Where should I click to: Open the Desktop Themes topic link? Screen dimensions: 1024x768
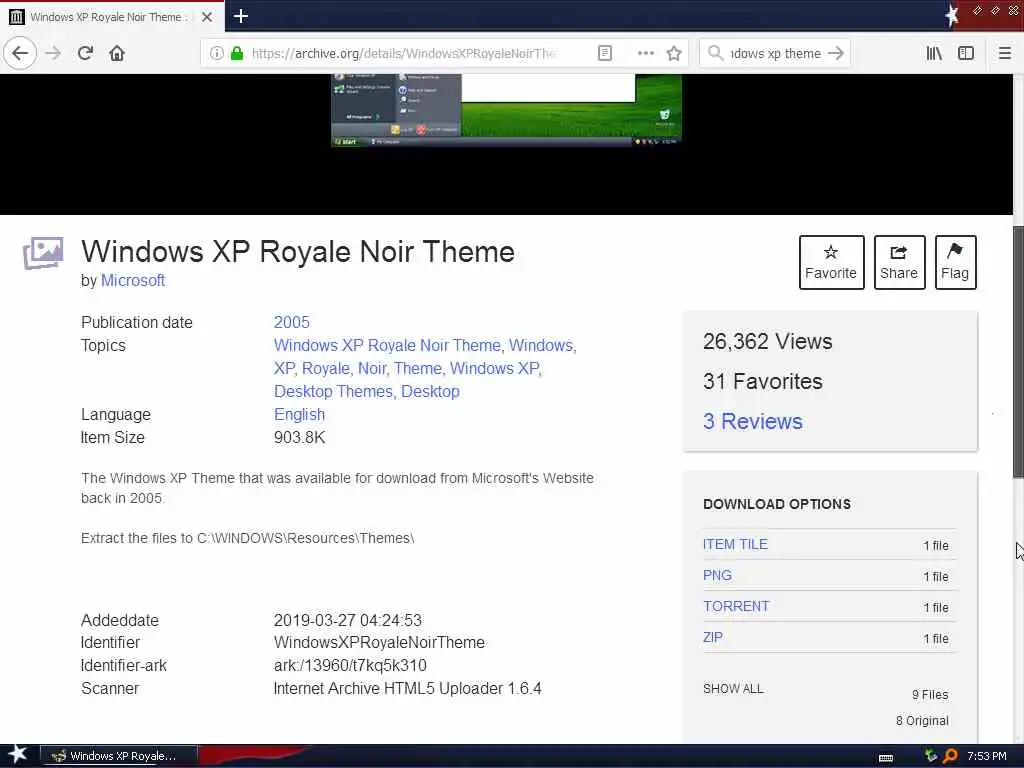click(x=333, y=391)
